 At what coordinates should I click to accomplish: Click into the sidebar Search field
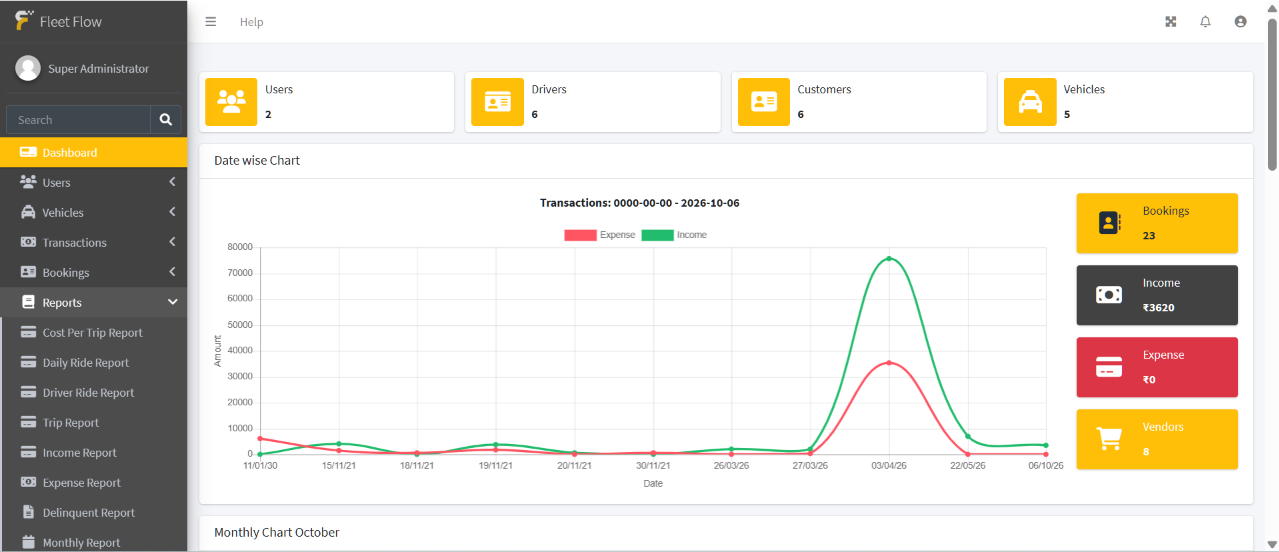[x=79, y=120]
